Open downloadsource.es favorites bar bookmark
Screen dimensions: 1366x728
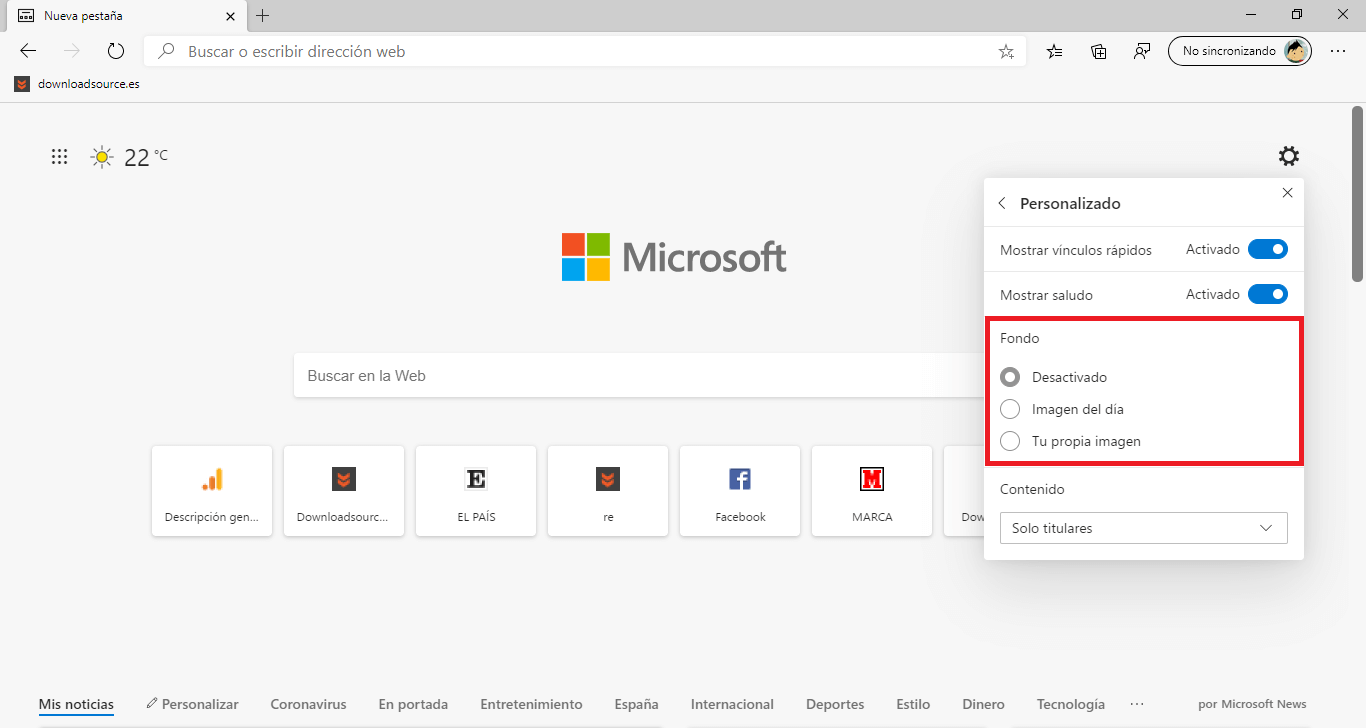[x=77, y=84]
